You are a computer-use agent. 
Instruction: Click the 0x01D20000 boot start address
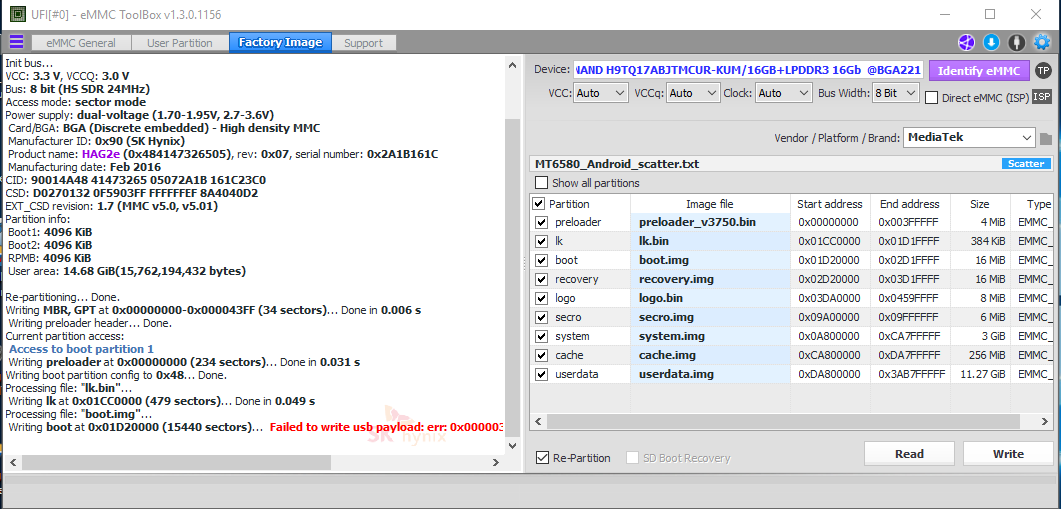coord(829,261)
